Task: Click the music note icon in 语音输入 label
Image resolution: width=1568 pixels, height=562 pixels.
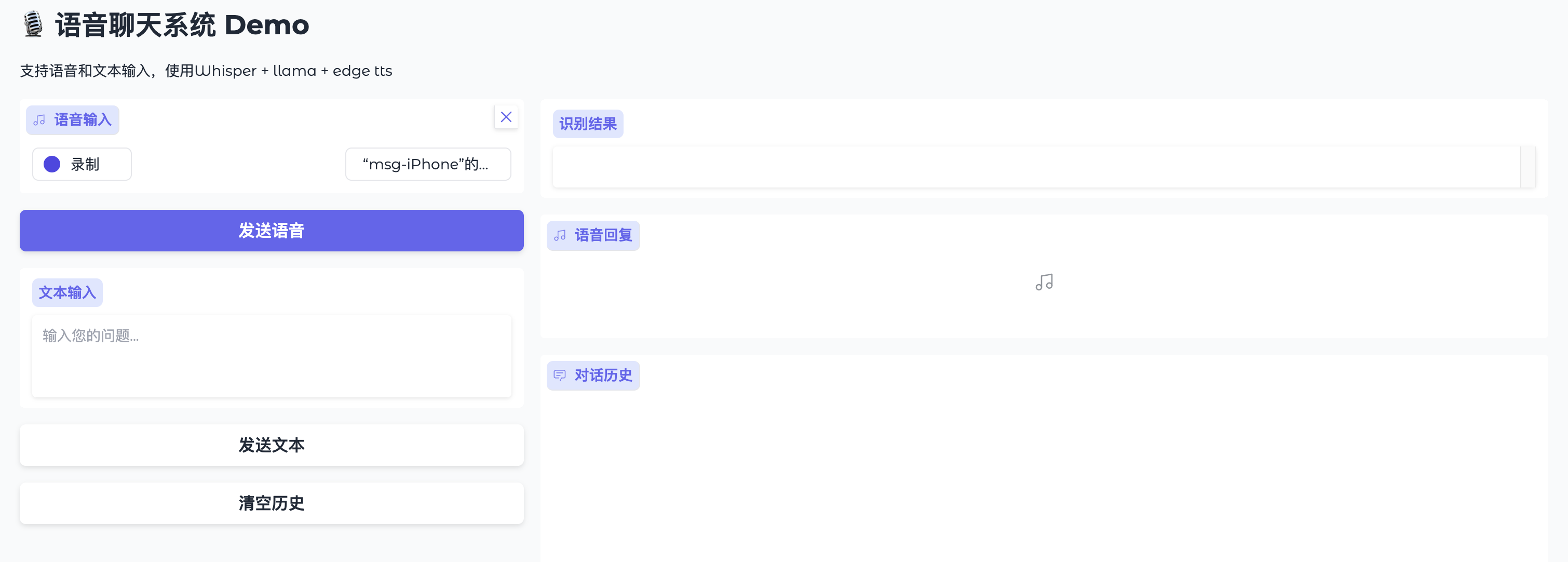Action: tap(39, 120)
